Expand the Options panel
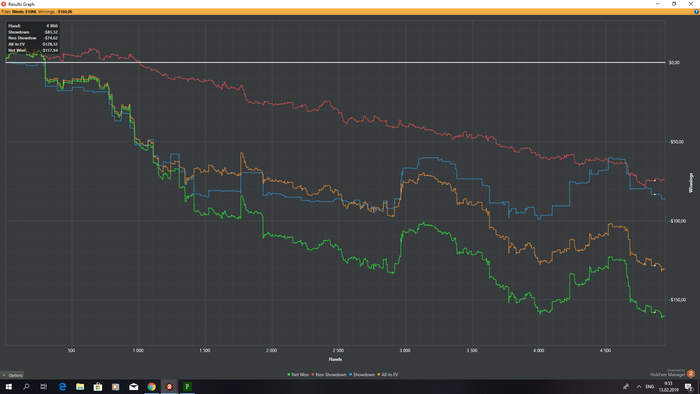This screenshot has height=394, width=700. click(12, 375)
